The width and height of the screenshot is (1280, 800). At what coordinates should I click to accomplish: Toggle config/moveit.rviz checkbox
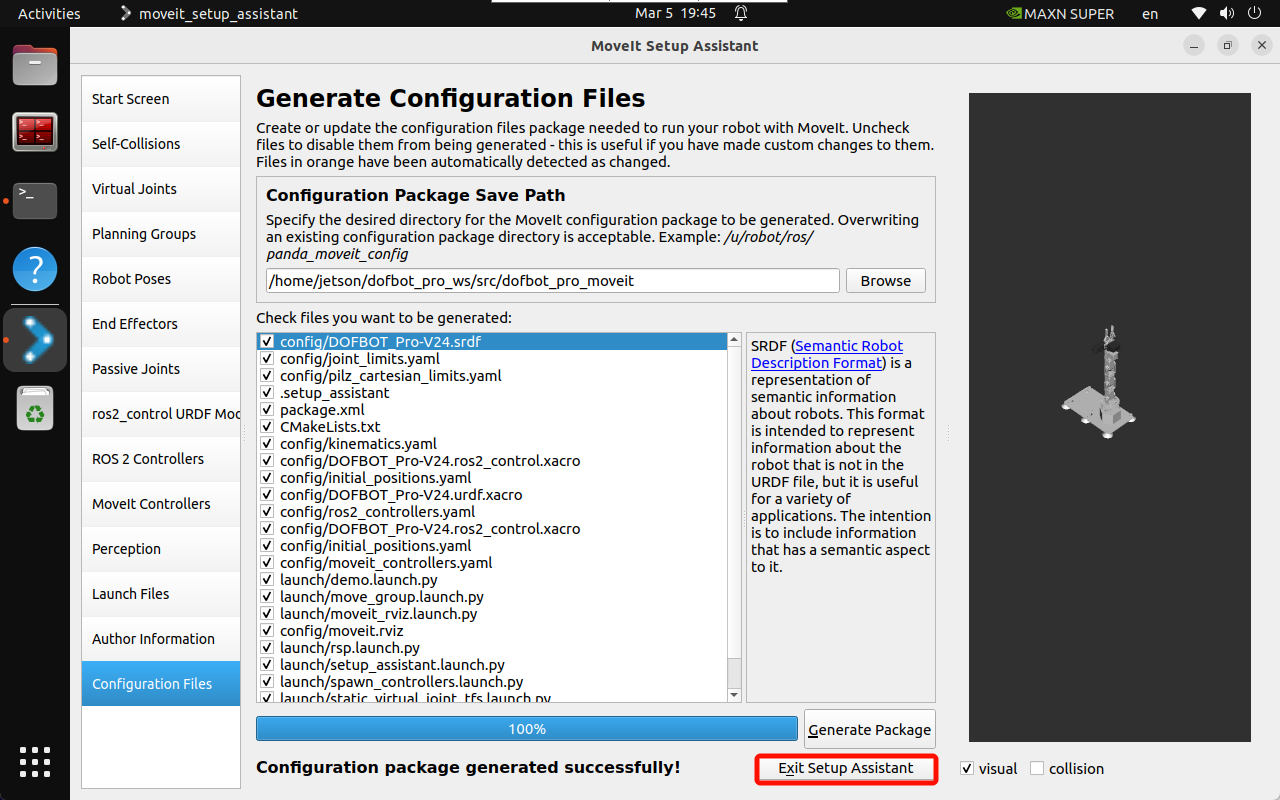click(267, 631)
